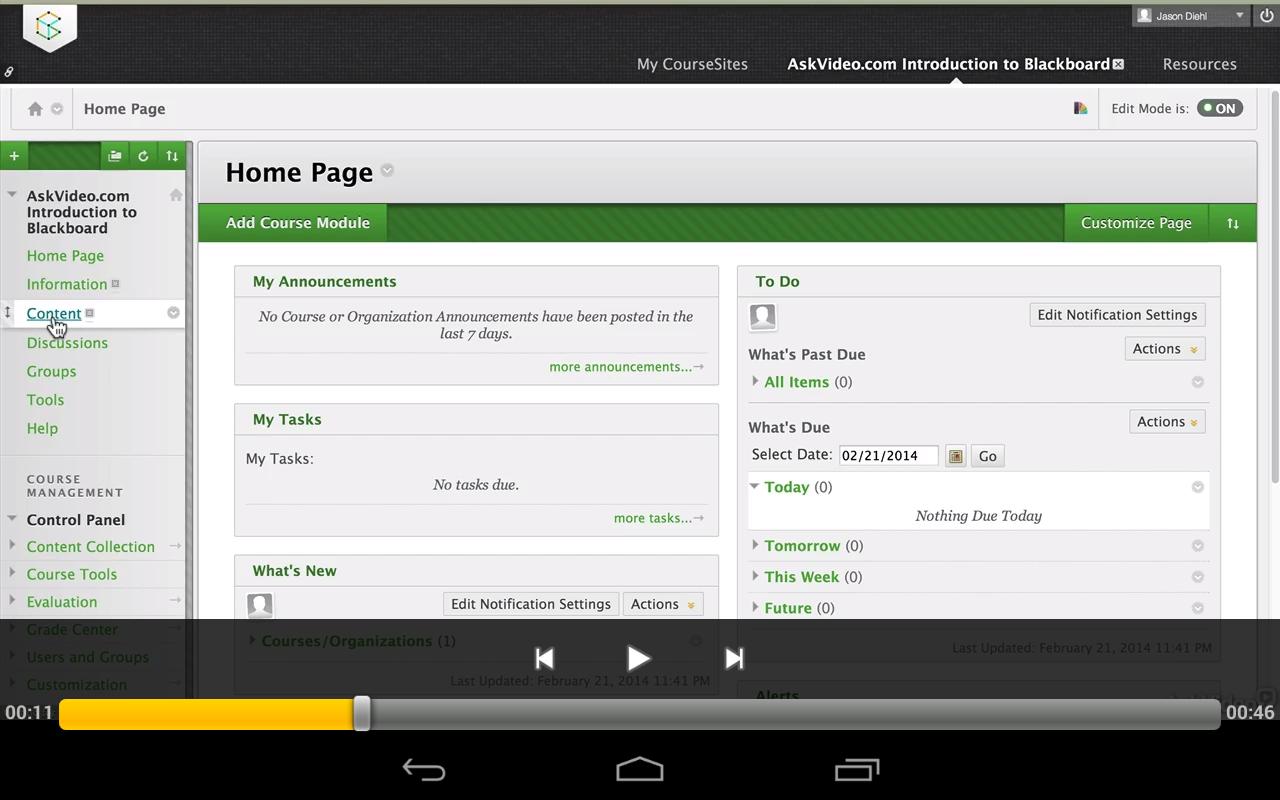Click the CourseSites cube logo
Viewport: 1280px width, 800px height.
49,27
